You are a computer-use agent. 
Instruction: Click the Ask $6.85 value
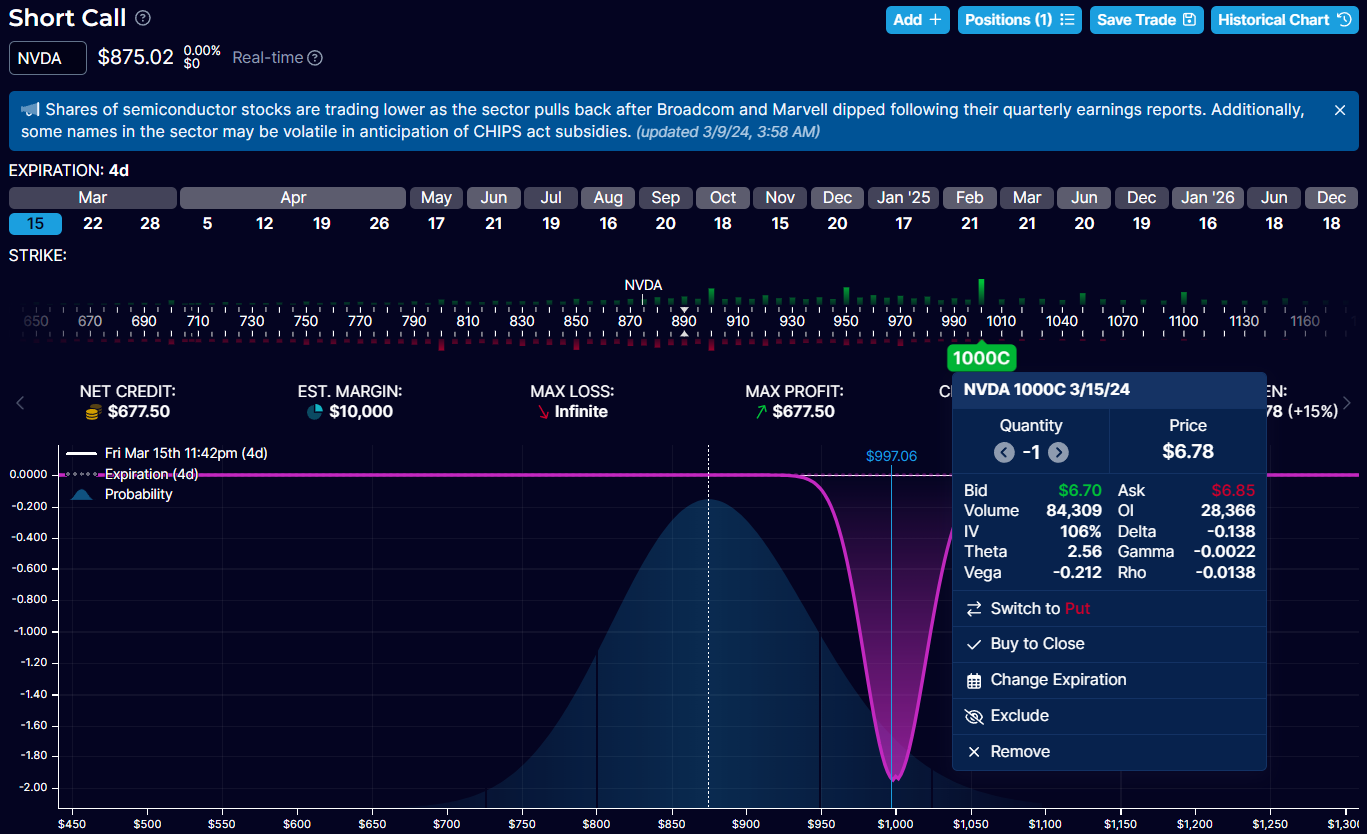point(1233,490)
